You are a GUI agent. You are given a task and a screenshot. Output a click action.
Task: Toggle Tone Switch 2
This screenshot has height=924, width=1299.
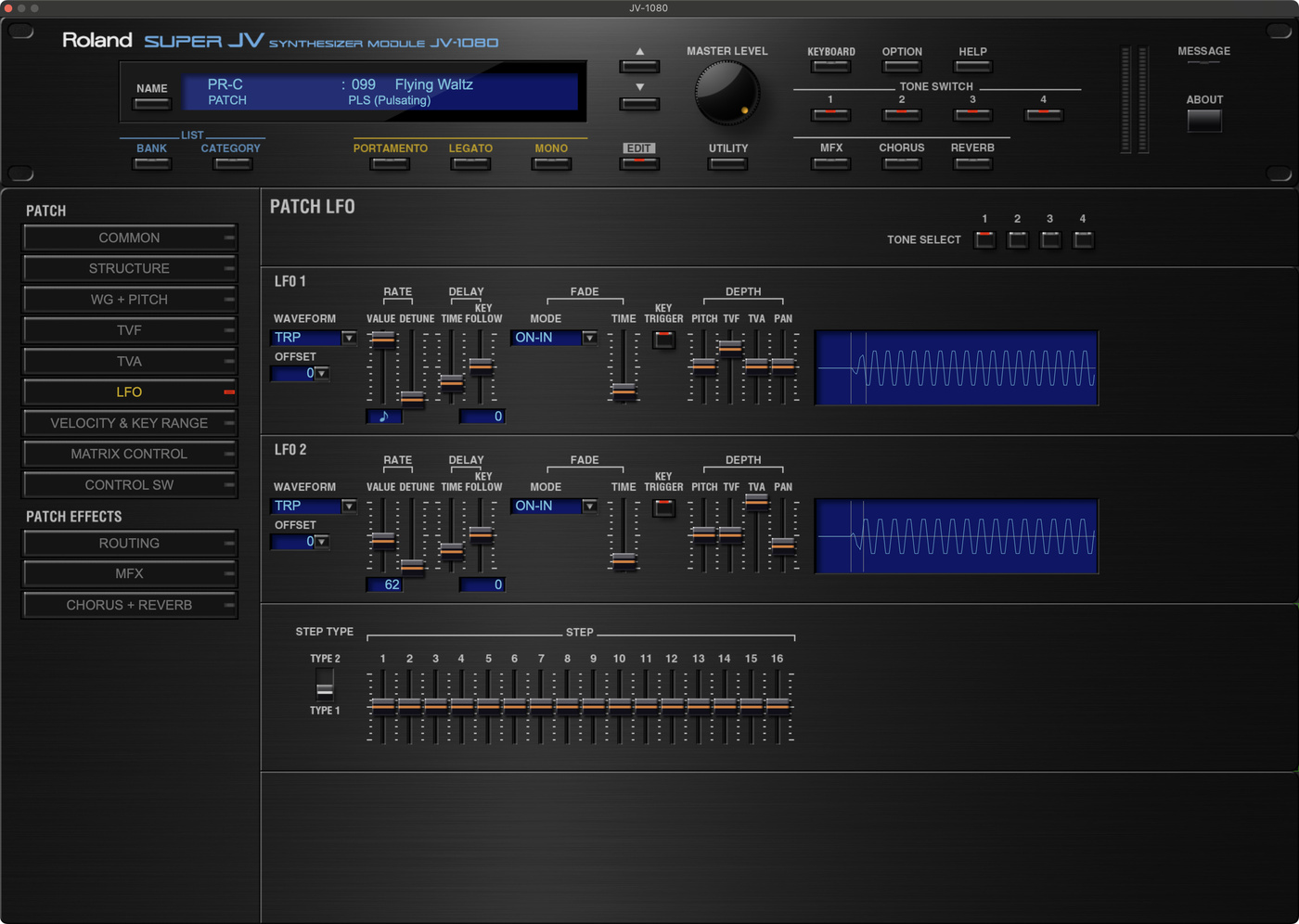point(901,115)
